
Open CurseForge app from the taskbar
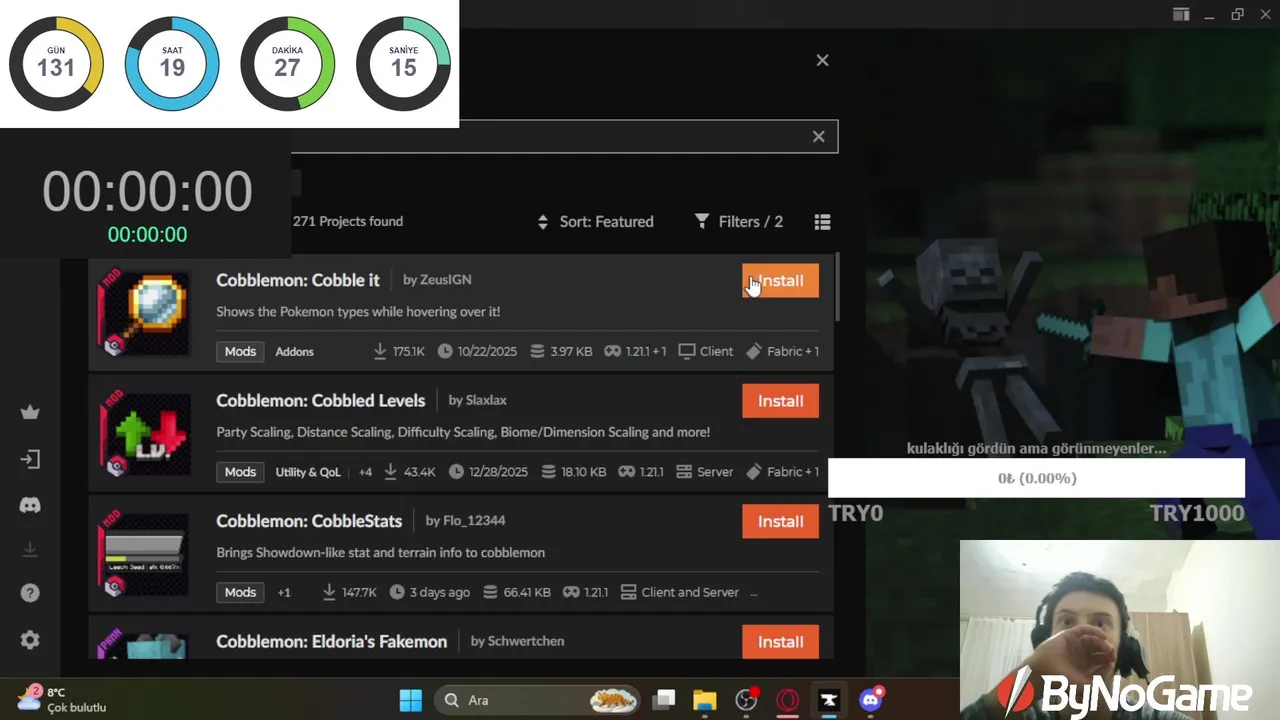tap(828, 700)
